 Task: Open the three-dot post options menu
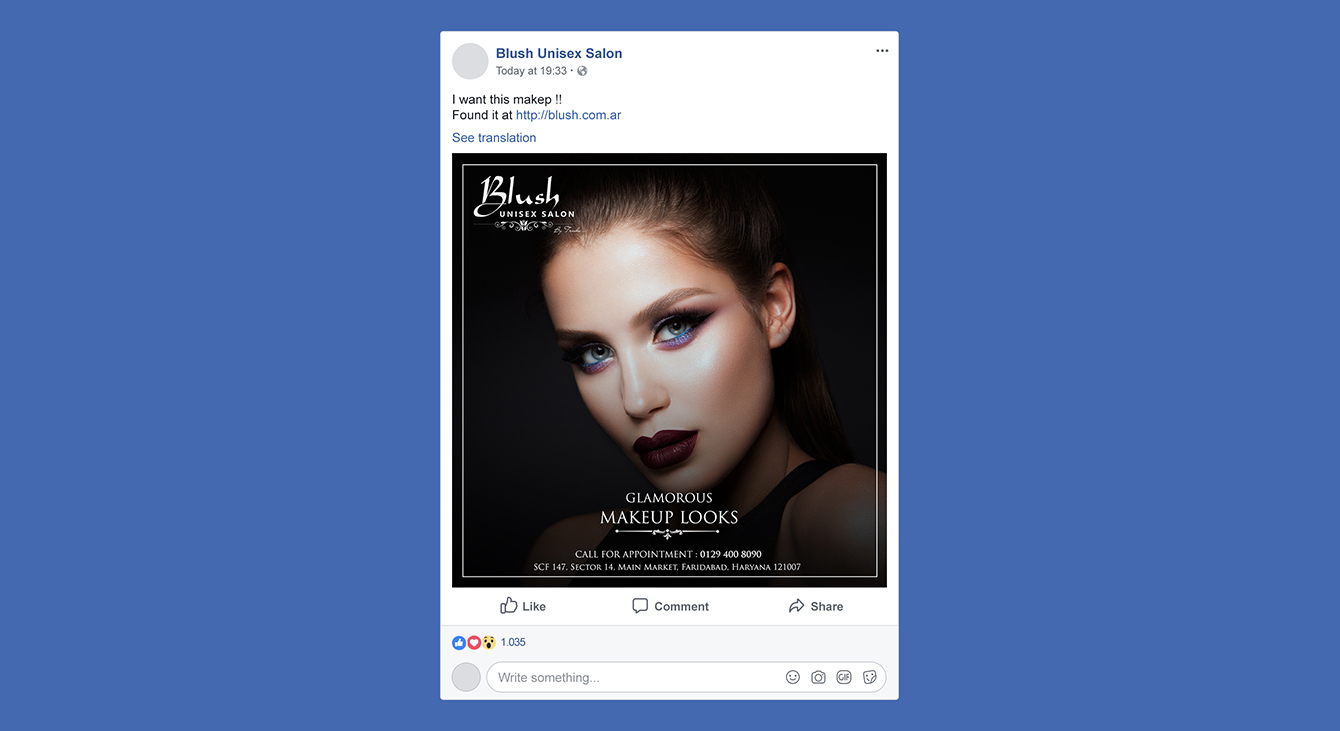pos(882,51)
